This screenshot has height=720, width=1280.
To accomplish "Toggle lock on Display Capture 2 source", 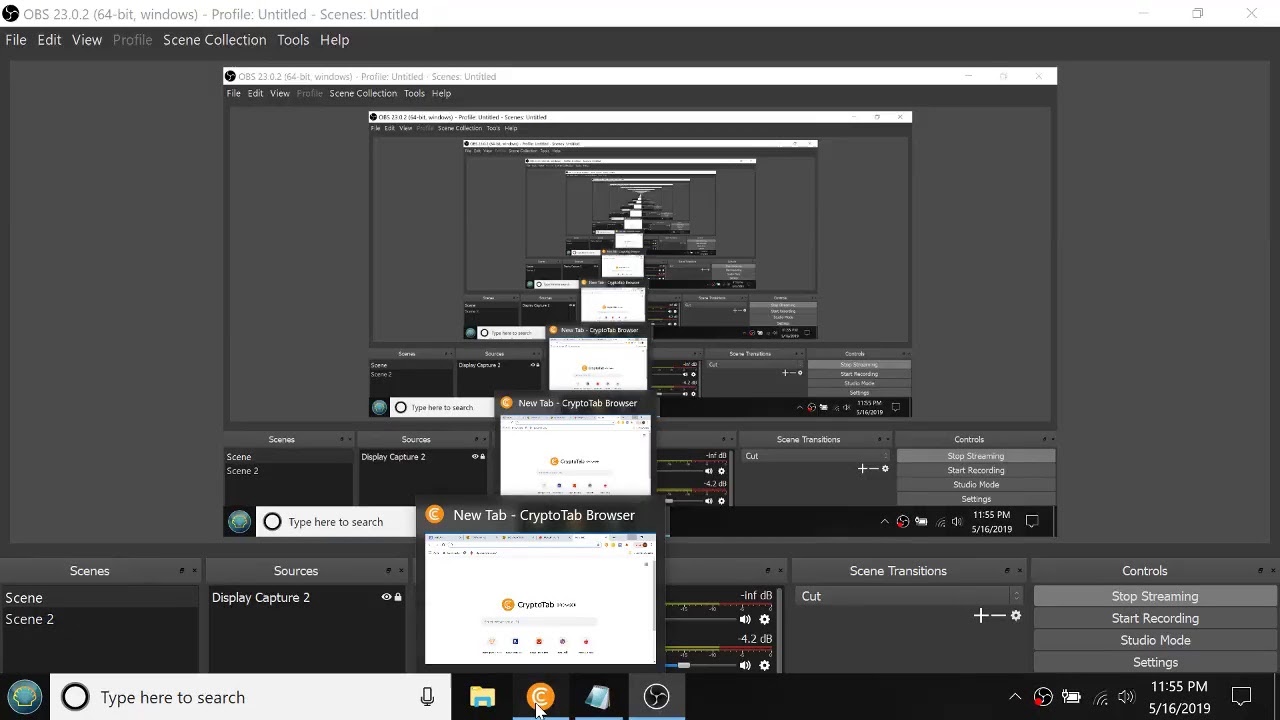I will click(x=398, y=598).
